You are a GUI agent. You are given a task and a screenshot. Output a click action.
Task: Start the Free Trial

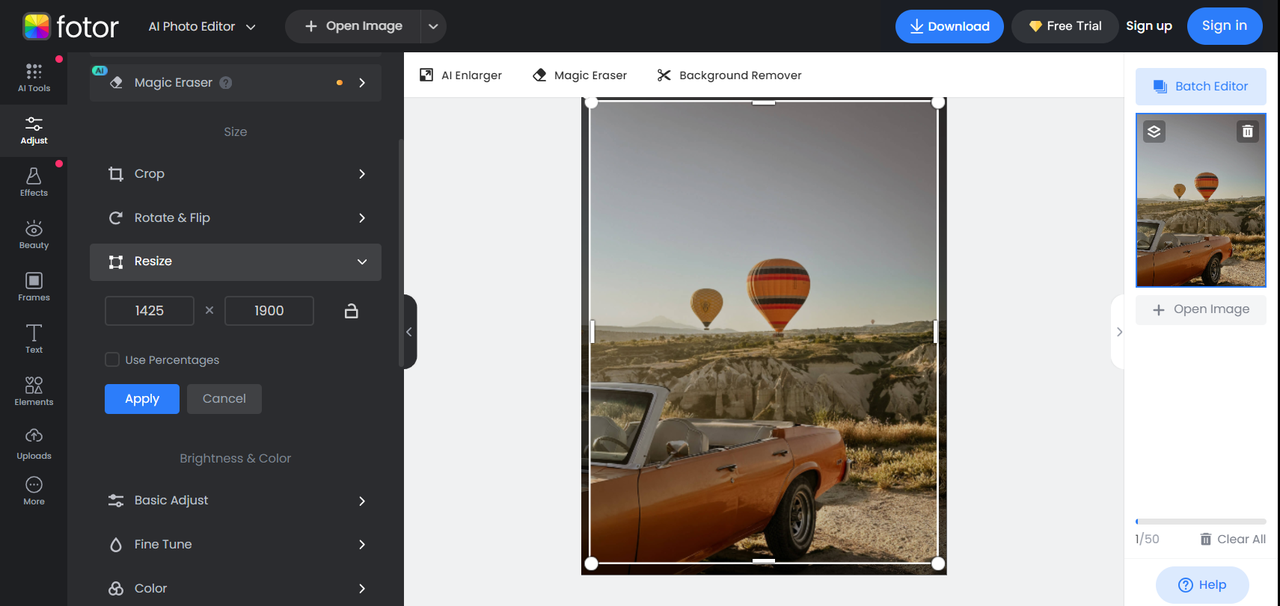(x=1065, y=27)
